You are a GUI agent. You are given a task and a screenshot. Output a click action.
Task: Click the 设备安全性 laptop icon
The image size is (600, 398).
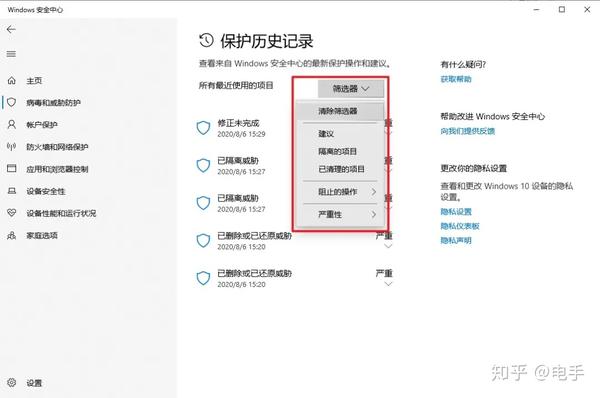tap(12, 191)
